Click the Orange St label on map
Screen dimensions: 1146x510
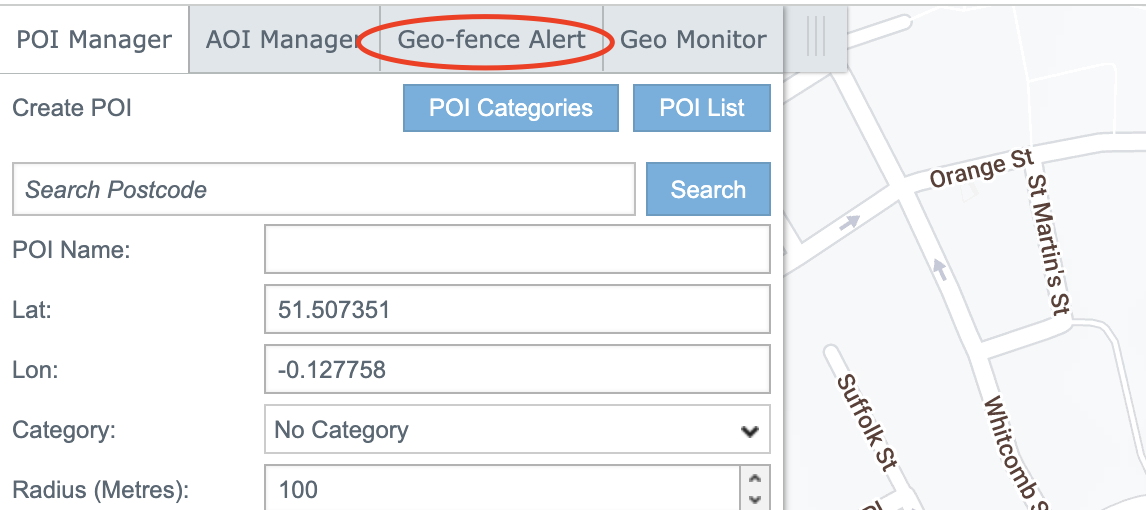pyautogui.click(x=981, y=169)
